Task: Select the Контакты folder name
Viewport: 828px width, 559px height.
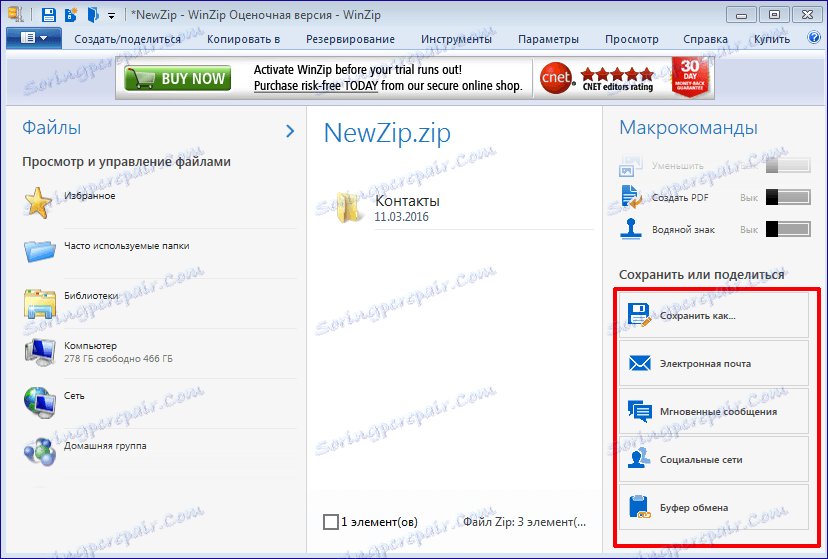Action: click(x=407, y=201)
